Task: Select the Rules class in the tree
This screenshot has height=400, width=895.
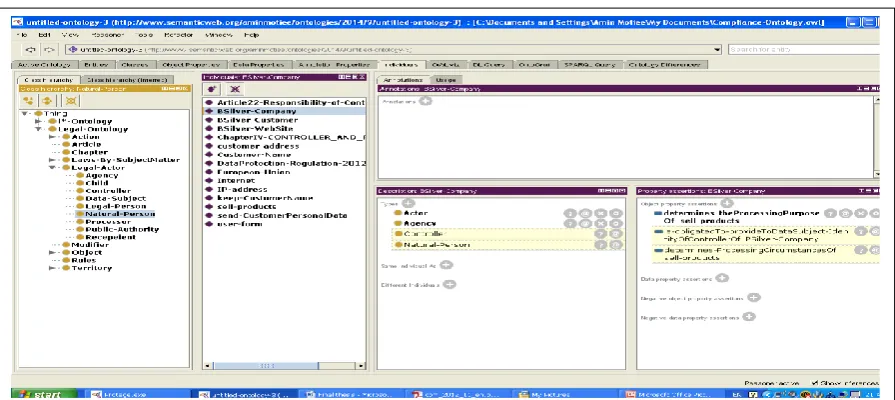Action: [83, 260]
